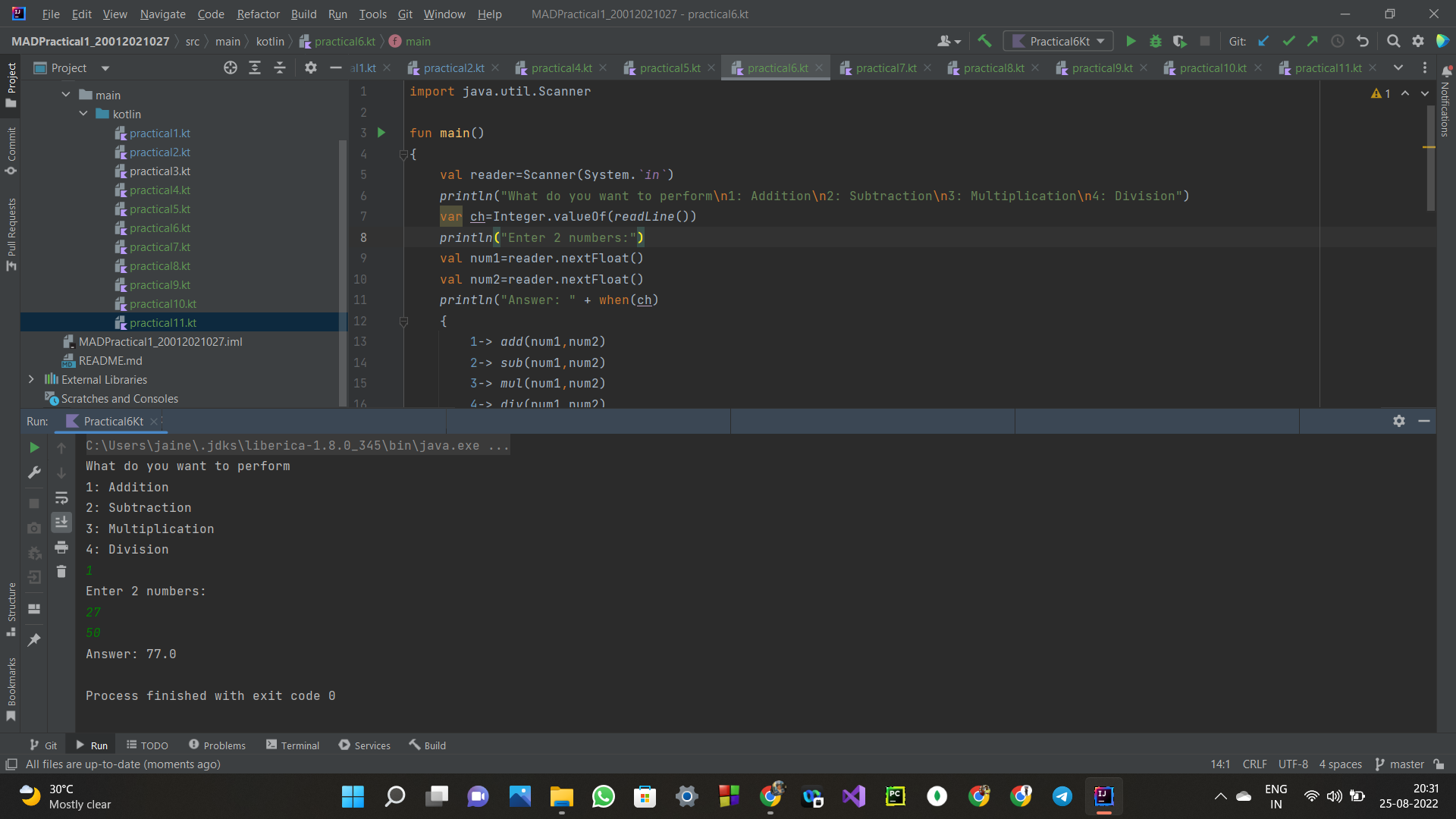This screenshot has height=819, width=1456.
Task: Open Terminal tool window
Action: (x=293, y=745)
